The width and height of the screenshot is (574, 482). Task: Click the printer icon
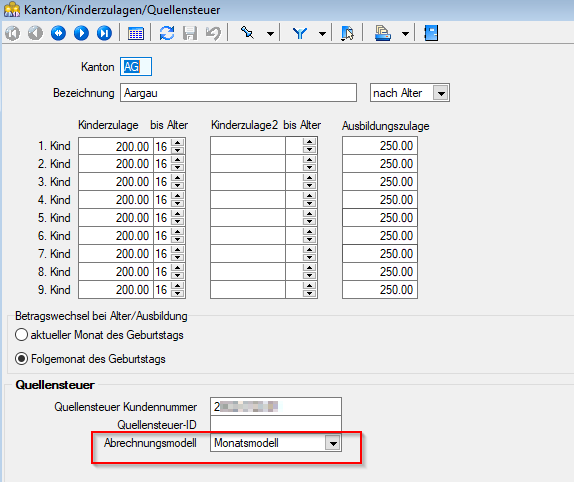[383, 33]
